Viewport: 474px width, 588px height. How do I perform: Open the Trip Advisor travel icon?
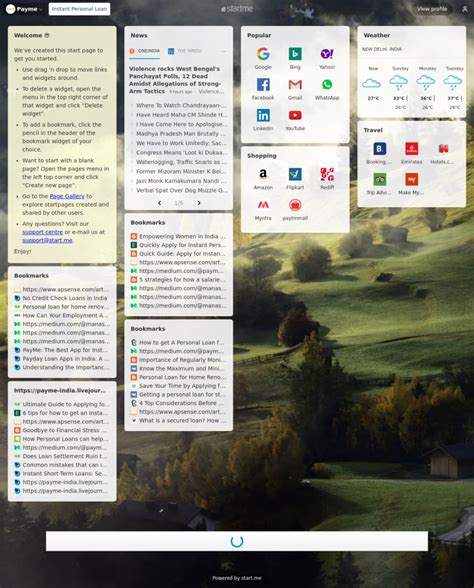380,180
